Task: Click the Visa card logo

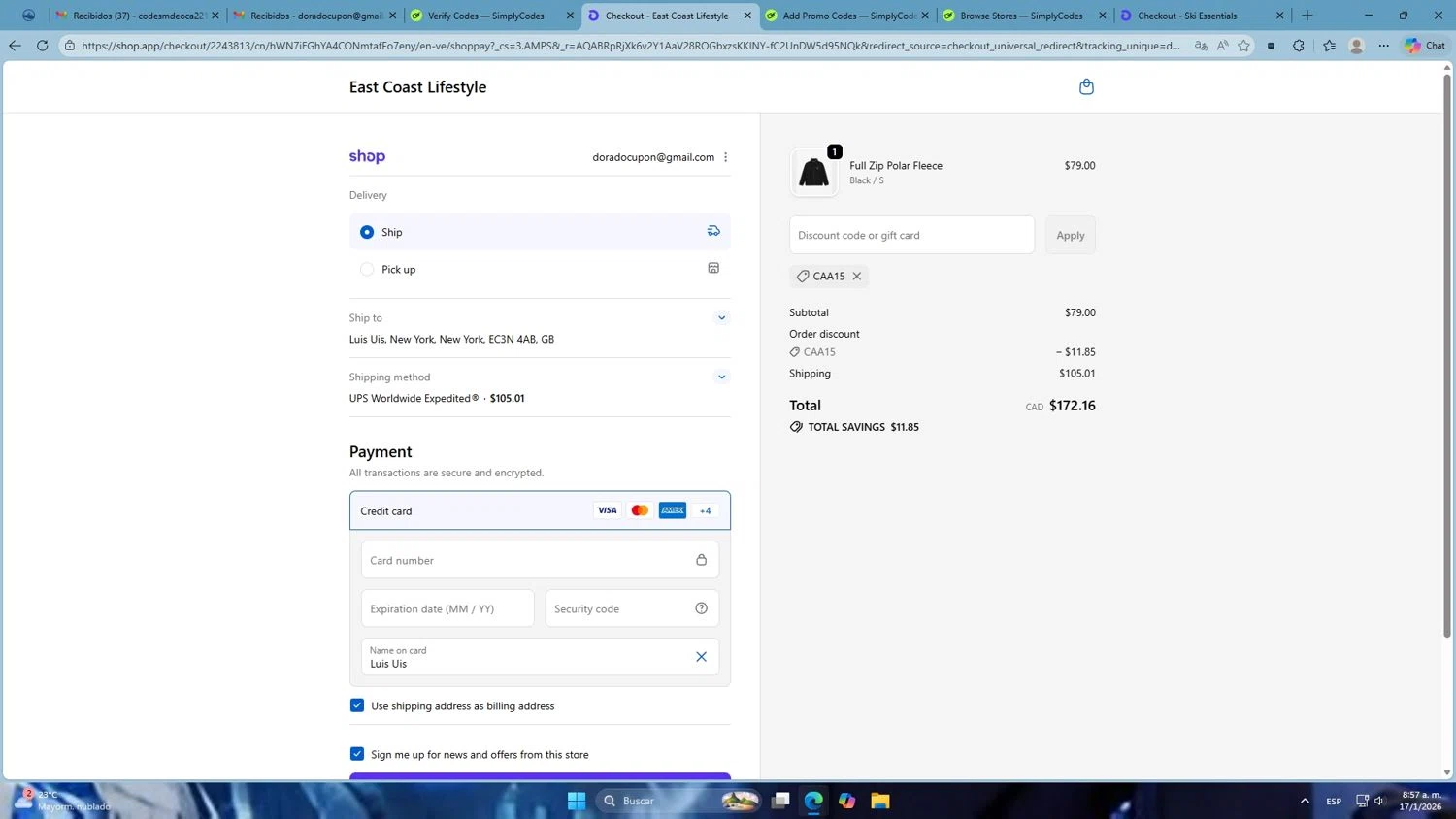Action: [607, 510]
